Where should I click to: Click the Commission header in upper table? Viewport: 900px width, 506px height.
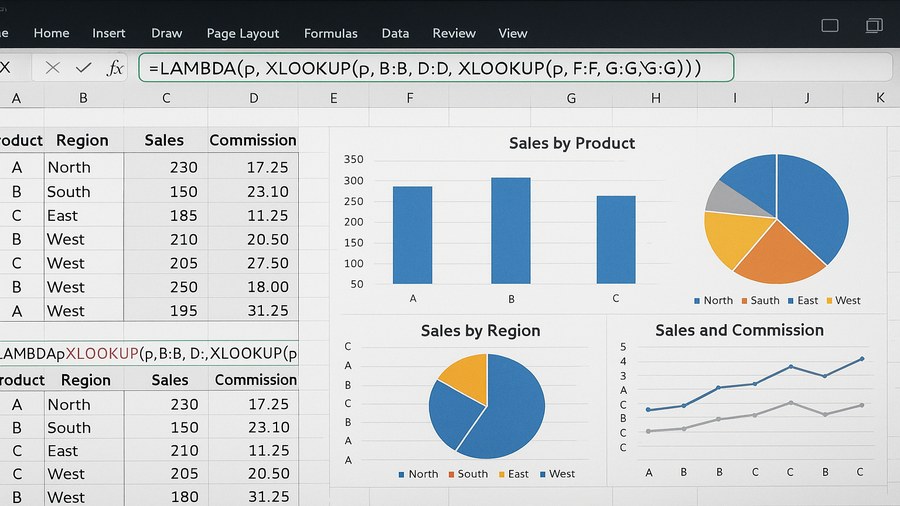click(x=253, y=141)
